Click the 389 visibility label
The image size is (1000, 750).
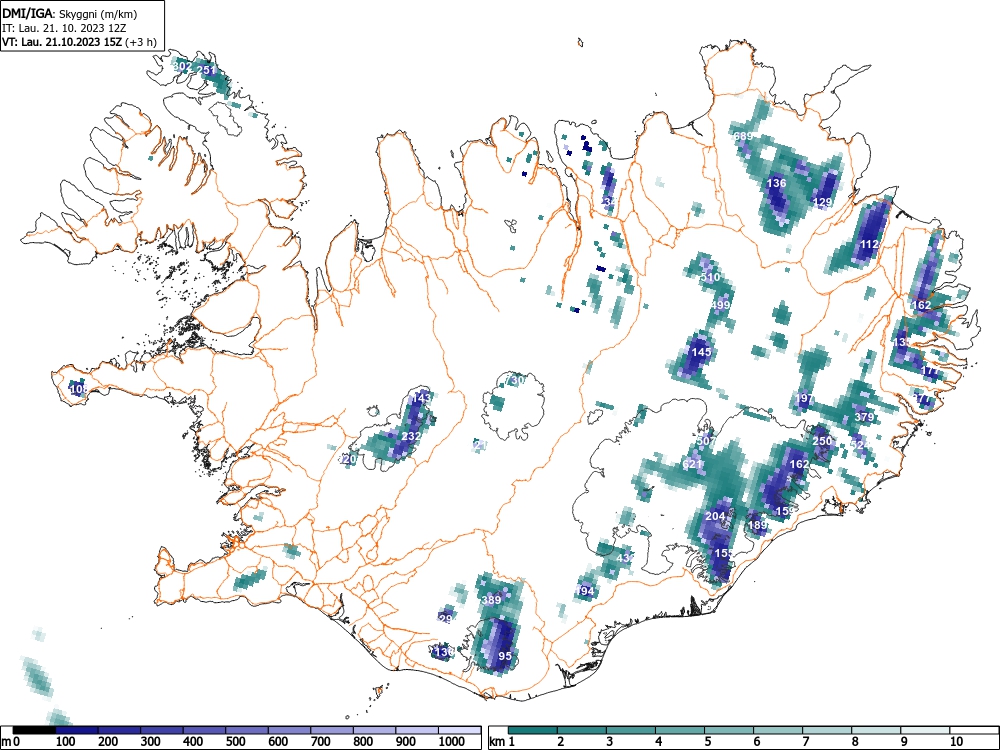[491, 599]
